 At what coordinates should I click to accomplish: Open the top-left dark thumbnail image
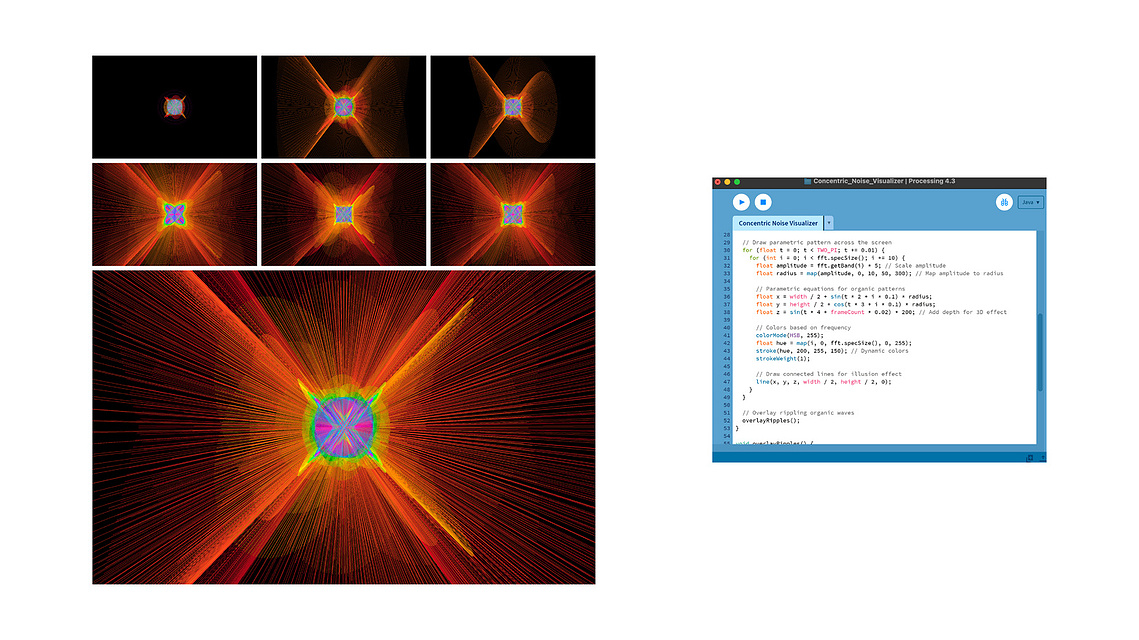(174, 107)
